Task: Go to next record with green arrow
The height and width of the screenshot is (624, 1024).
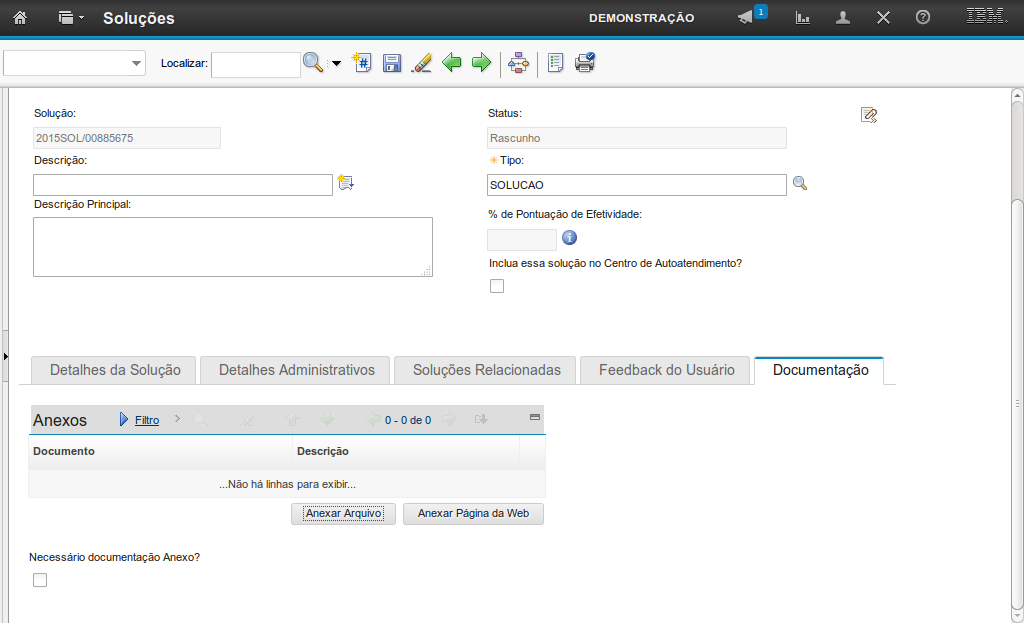Action: (481, 63)
